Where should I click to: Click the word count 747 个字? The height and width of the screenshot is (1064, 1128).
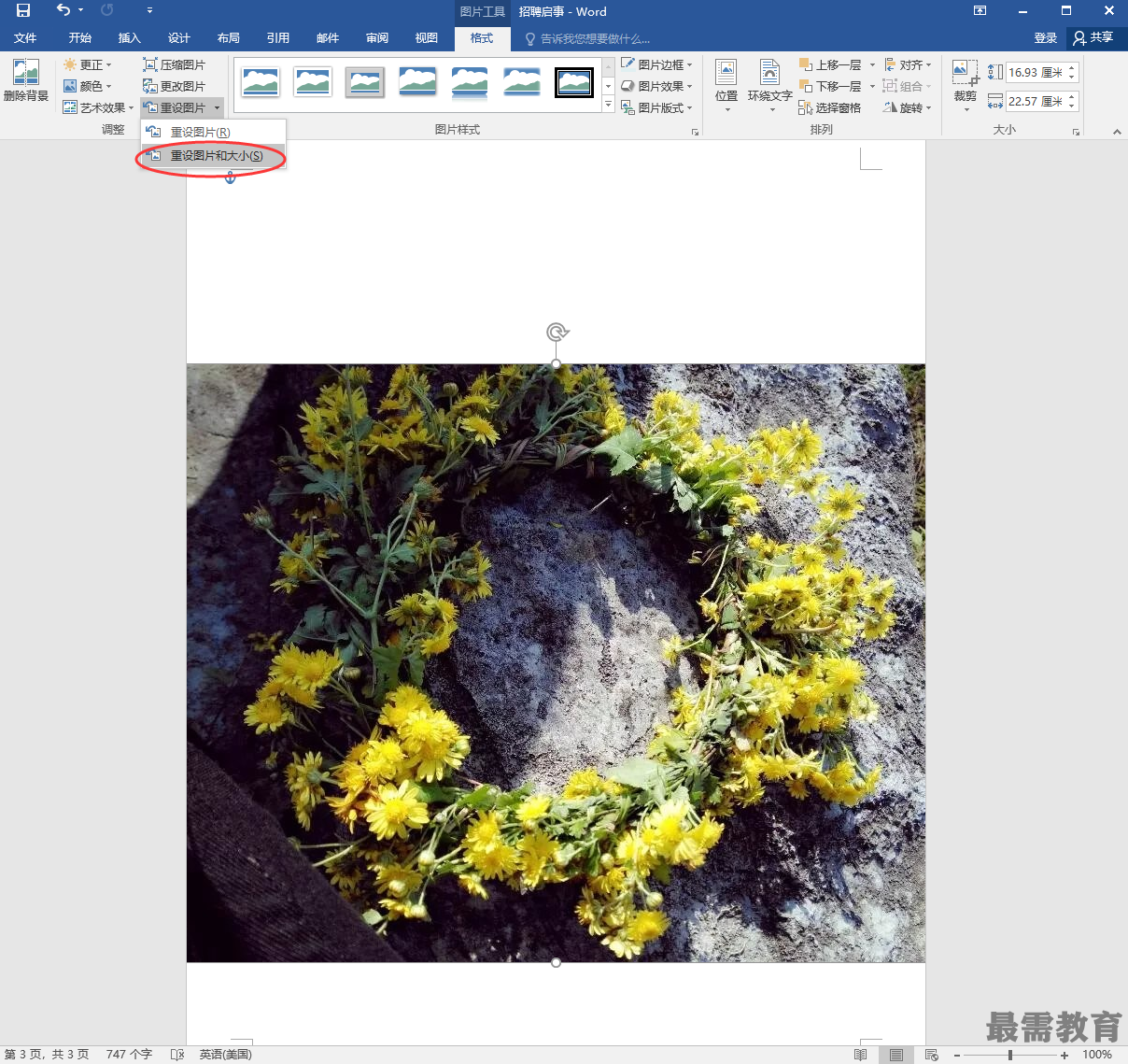tap(129, 1055)
